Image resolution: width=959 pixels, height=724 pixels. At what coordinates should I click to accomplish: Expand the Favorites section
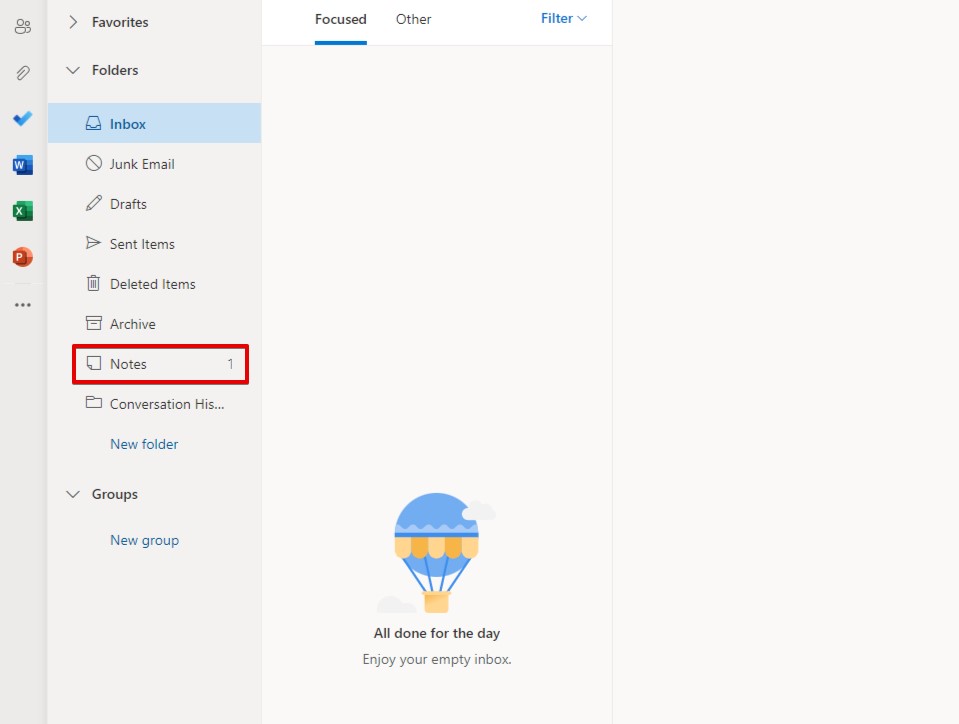click(x=73, y=22)
